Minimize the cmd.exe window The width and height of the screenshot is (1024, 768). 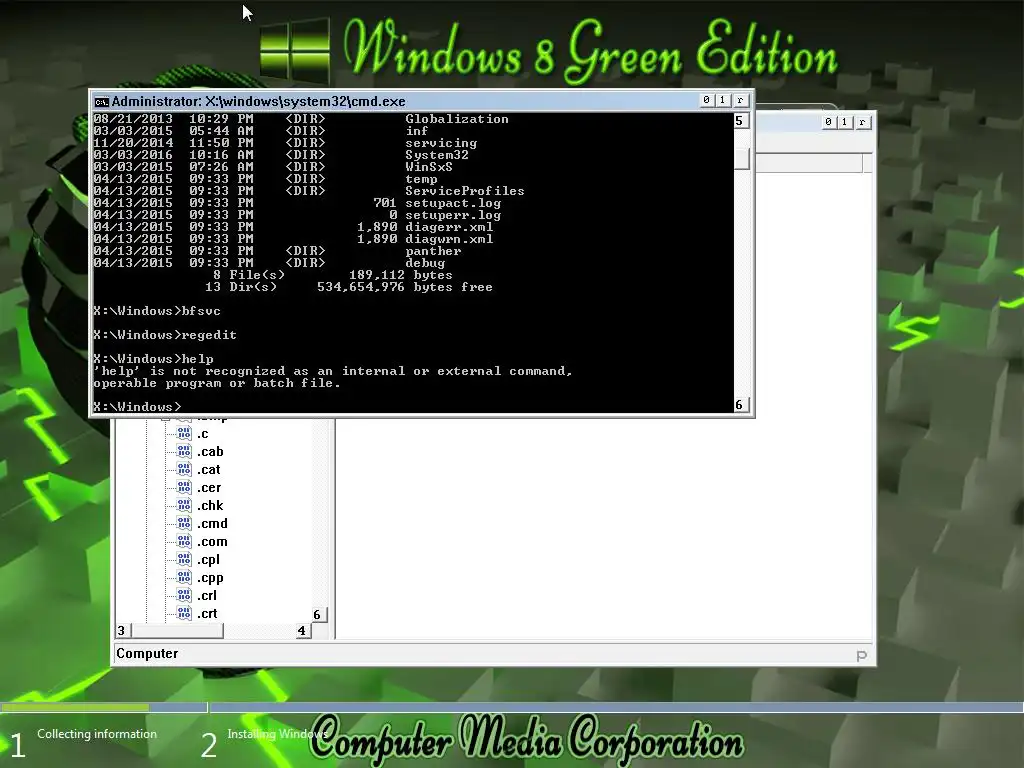706,100
